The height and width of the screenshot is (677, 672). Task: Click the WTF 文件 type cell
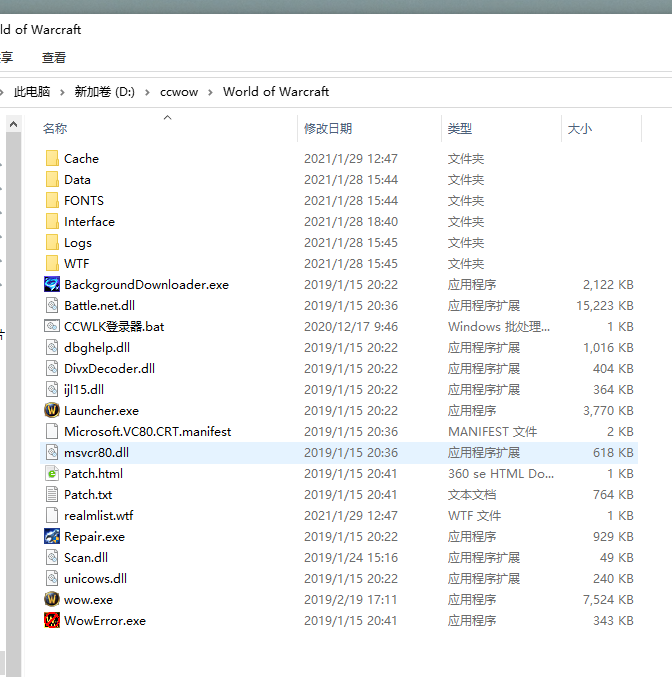point(474,516)
